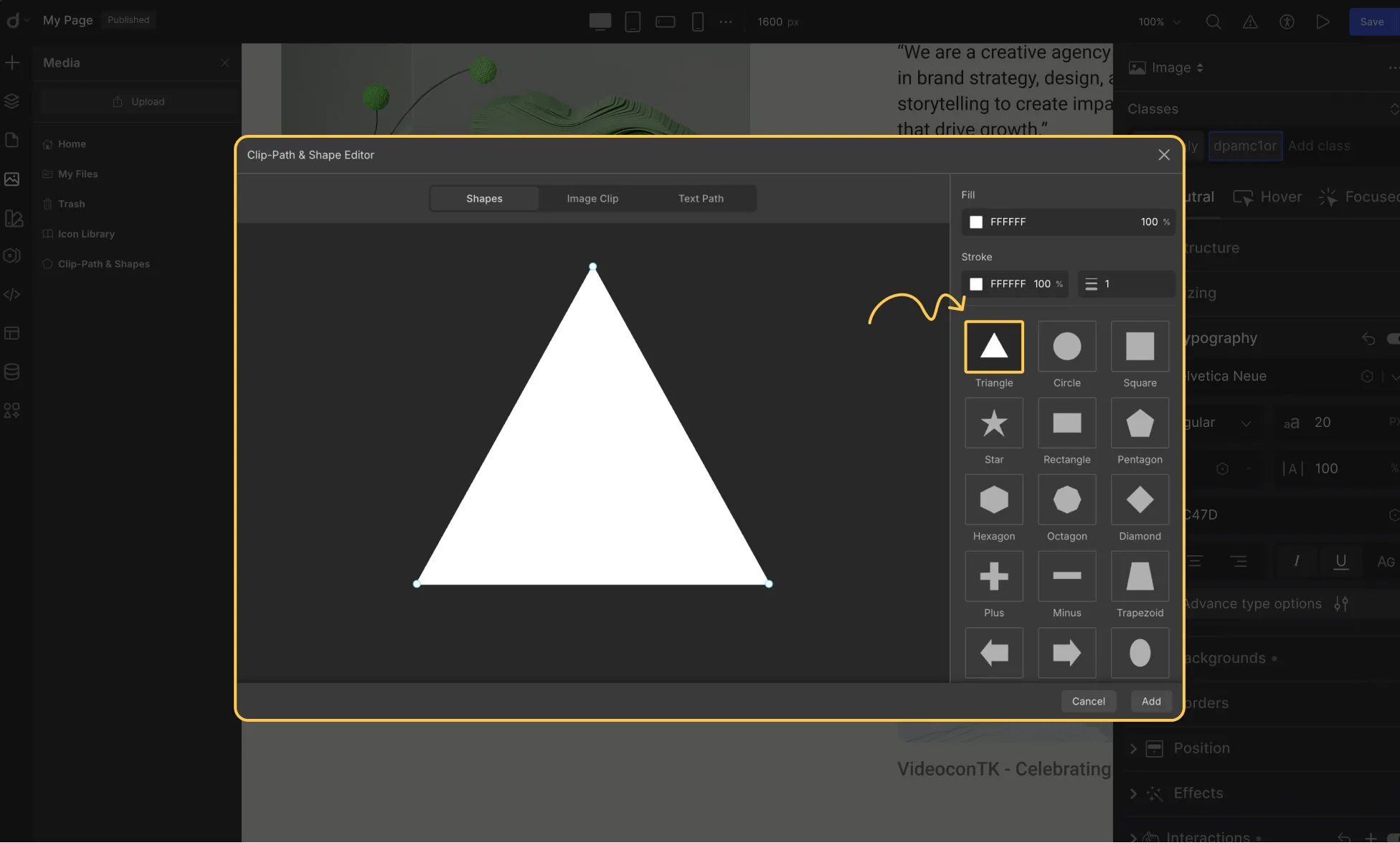1400x843 pixels.
Task: Select the Circle shape
Action: coord(1066,347)
